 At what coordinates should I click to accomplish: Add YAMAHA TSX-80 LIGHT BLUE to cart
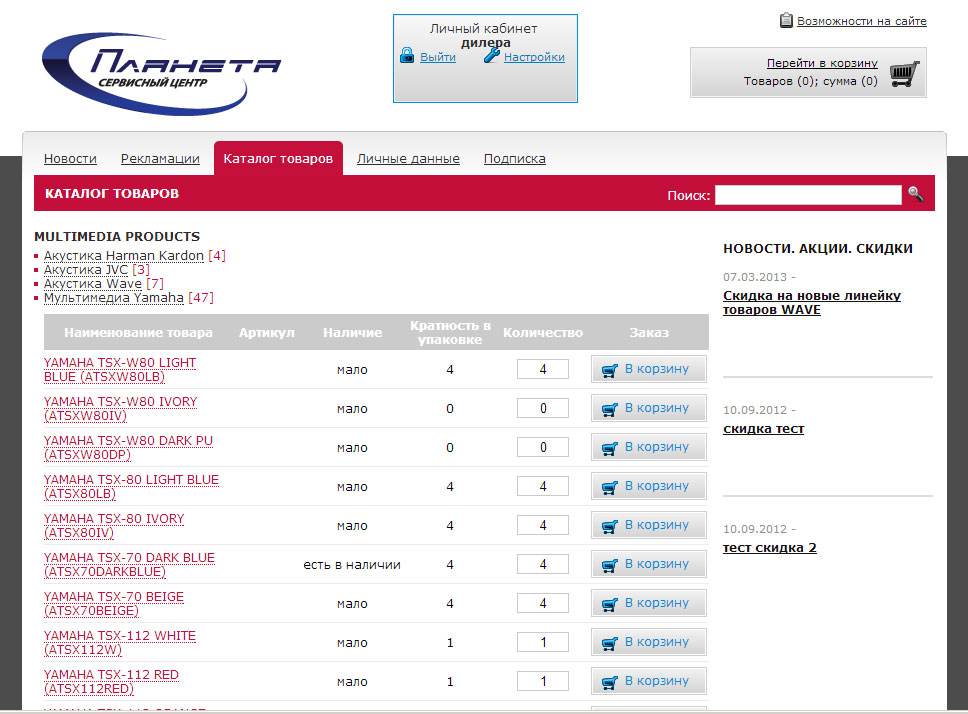[648, 486]
